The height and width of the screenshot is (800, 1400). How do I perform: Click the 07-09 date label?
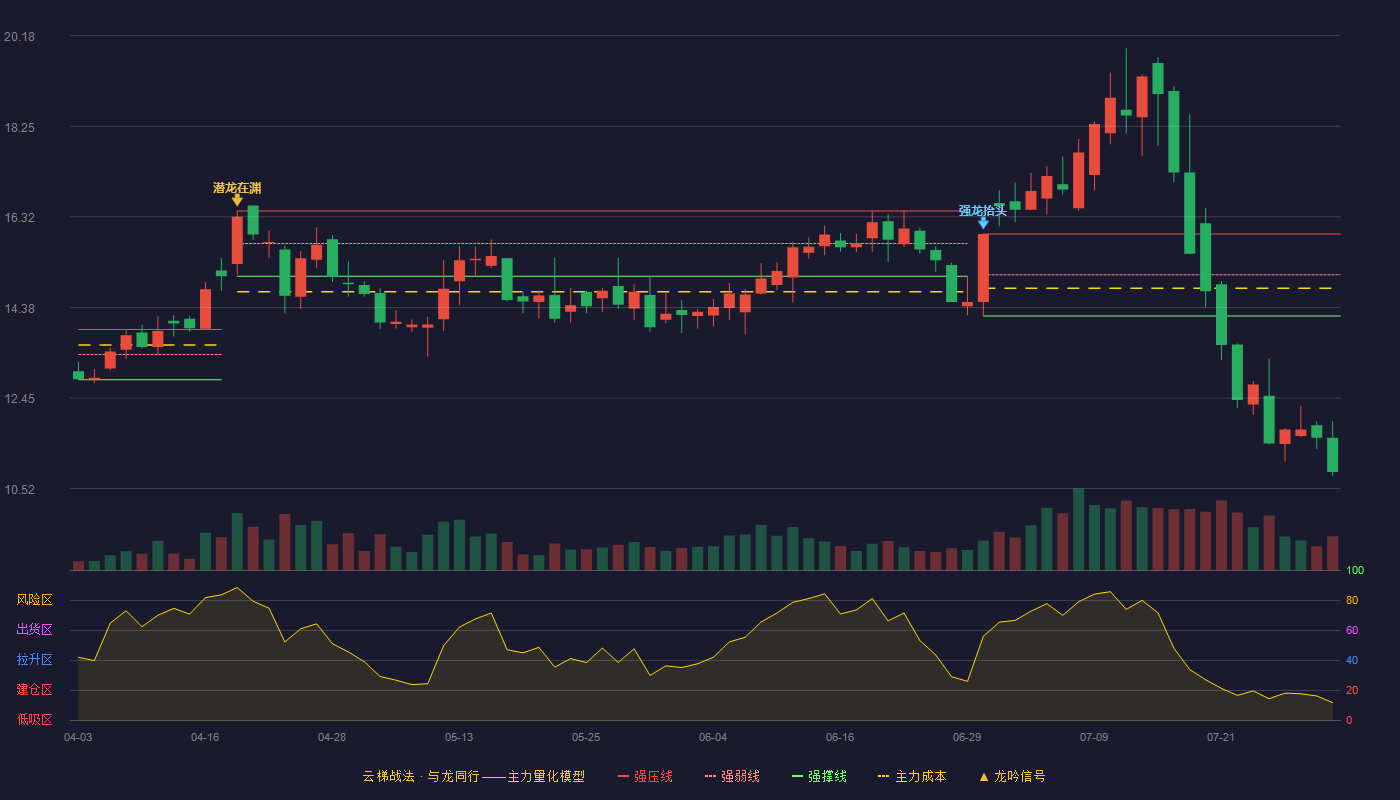(x=1094, y=737)
